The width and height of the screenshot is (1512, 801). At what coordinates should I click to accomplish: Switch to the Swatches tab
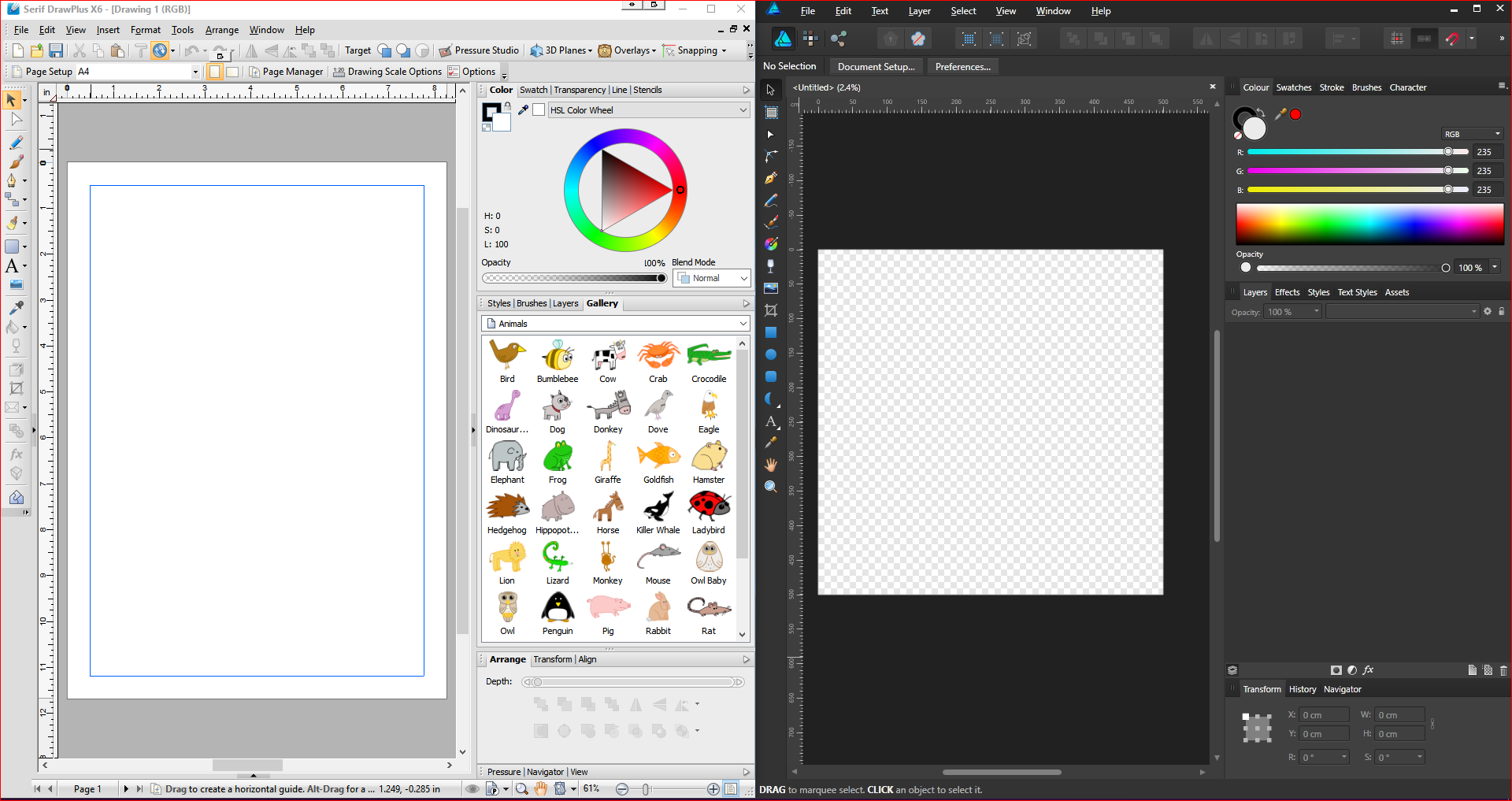pyautogui.click(x=1293, y=87)
